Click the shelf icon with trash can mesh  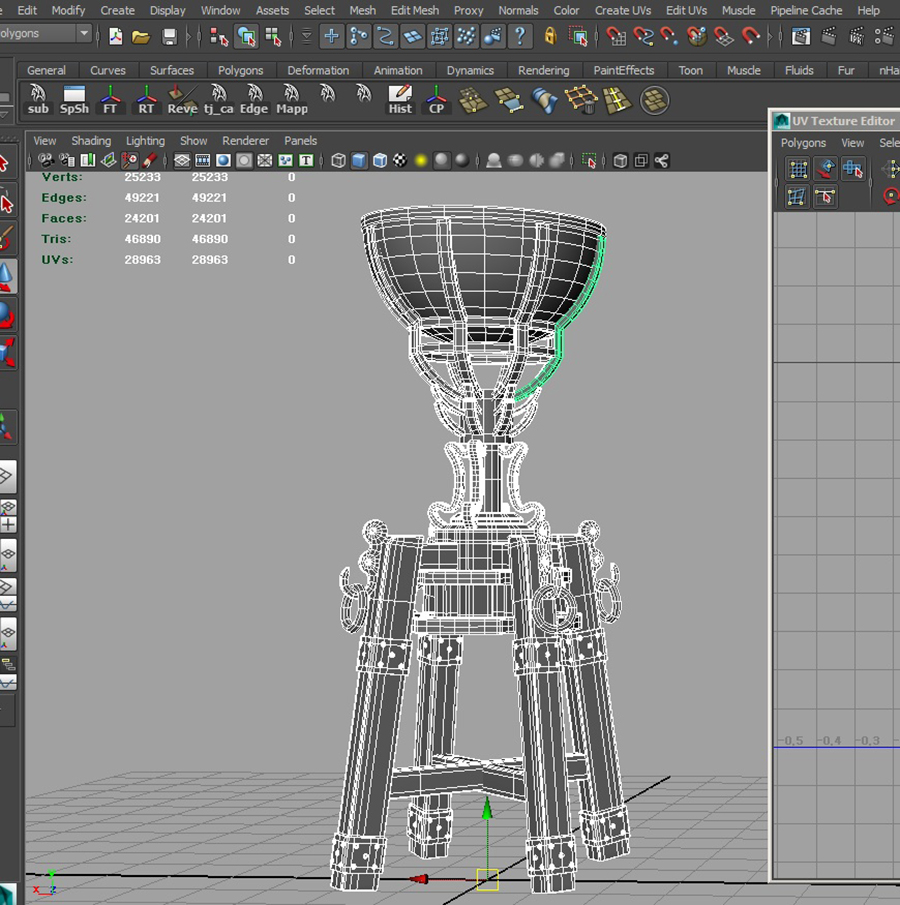[581, 100]
